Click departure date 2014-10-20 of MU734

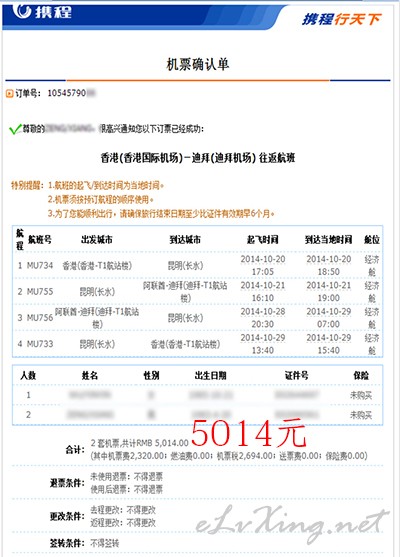(263, 259)
